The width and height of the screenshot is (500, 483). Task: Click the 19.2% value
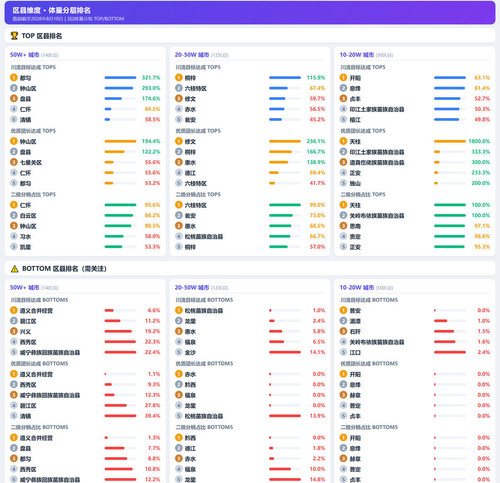coord(152,331)
